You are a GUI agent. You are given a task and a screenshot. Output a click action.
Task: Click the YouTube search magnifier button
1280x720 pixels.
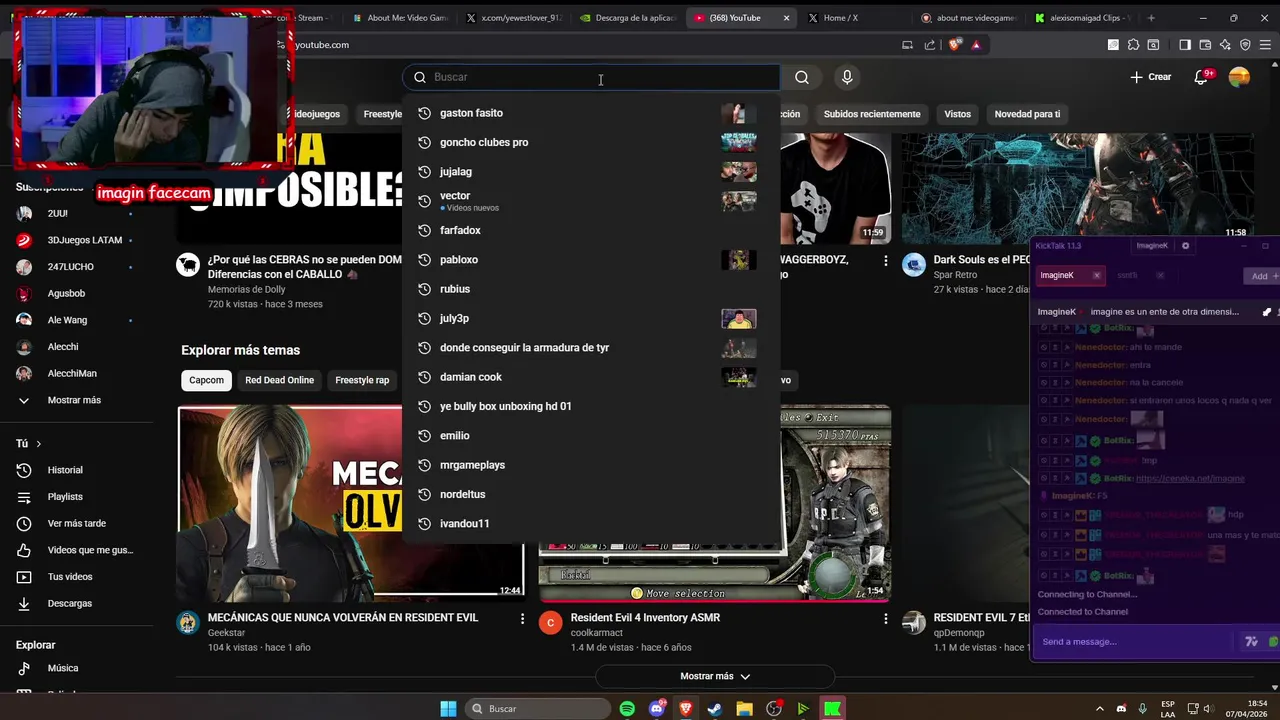pyautogui.click(x=802, y=77)
